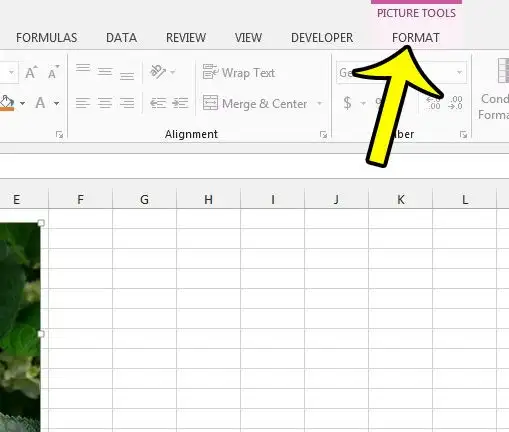Image resolution: width=509 pixels, height=432 pixels.
Task: Center text horizontally in cells
Action: point(105,103)
